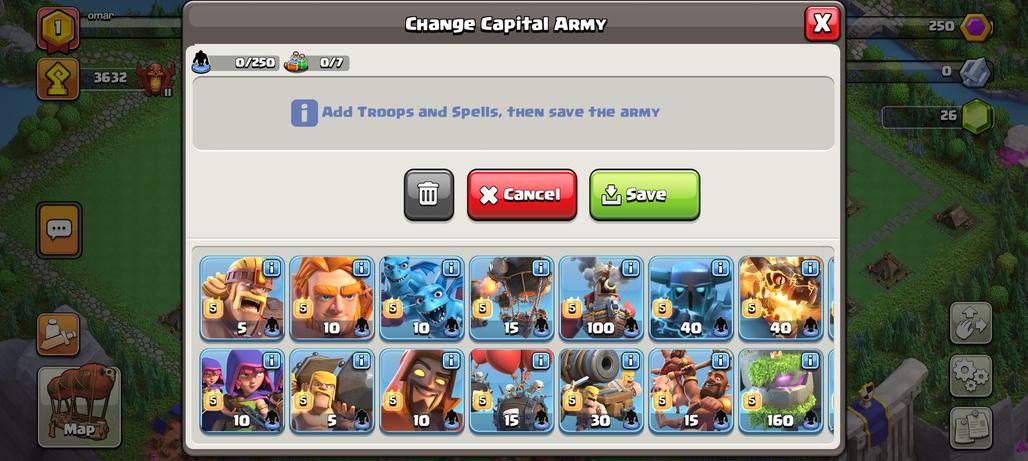Select the Skeleton Barrels troop card

511,391
